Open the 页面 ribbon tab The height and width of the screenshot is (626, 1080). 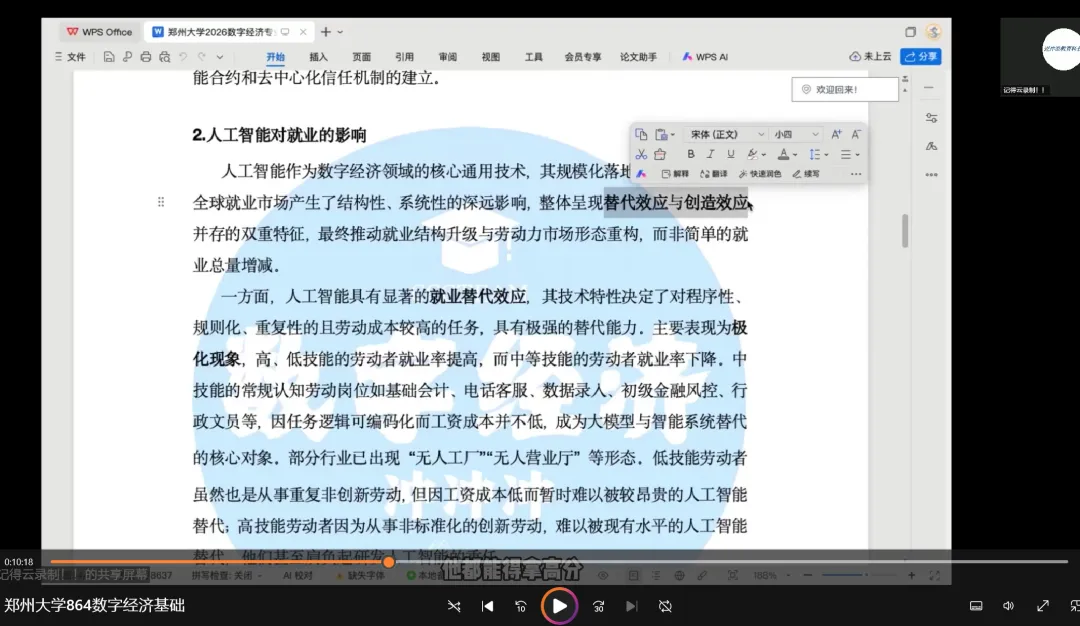[x=362, y=56]
